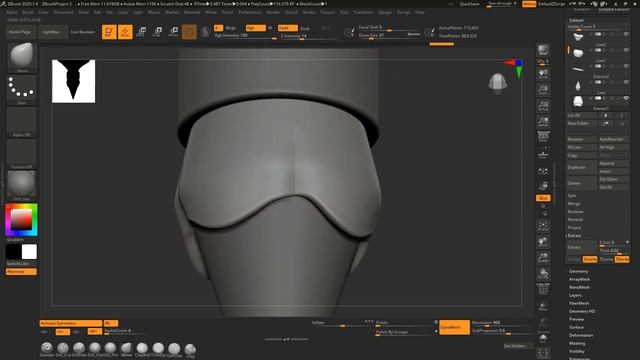Viewport: 640px width, 360px height.
Task: Click the Duplicate subtool button
Action: click(582, 167)
